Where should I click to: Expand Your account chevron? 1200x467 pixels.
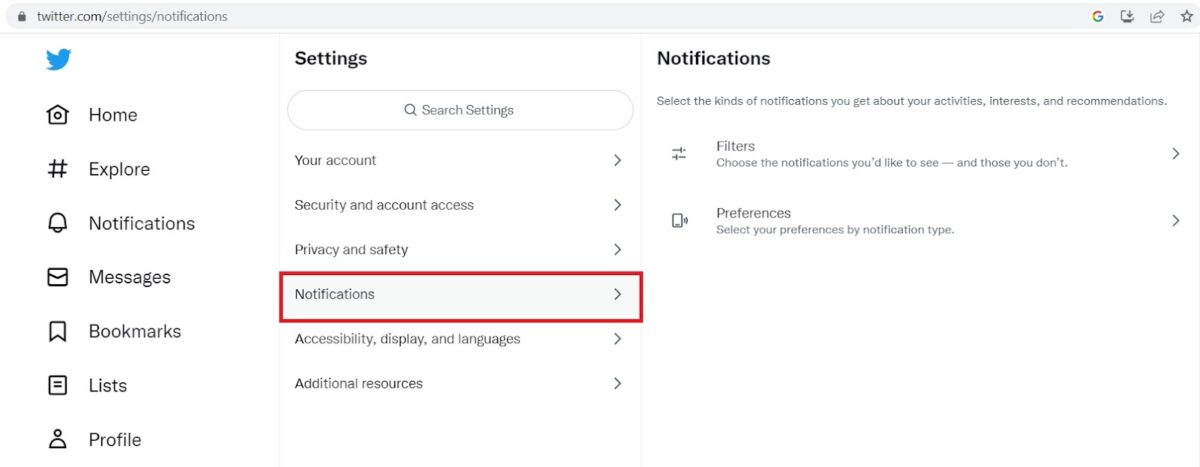click(x=617, y=160)
